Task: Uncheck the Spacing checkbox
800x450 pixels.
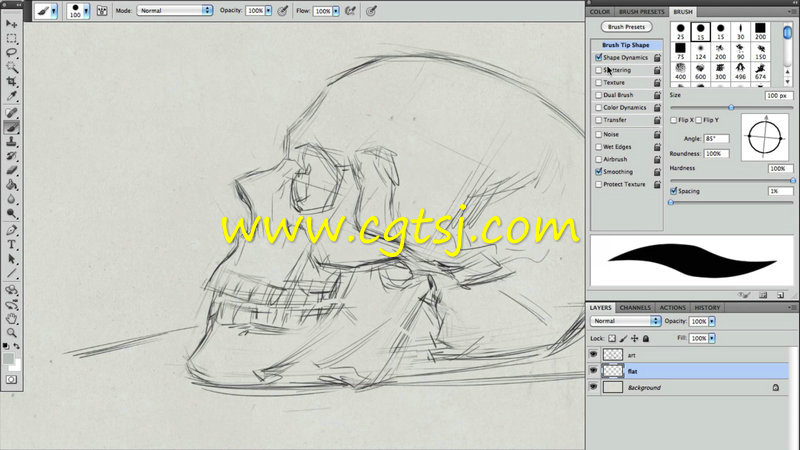Action: [673, 191]
